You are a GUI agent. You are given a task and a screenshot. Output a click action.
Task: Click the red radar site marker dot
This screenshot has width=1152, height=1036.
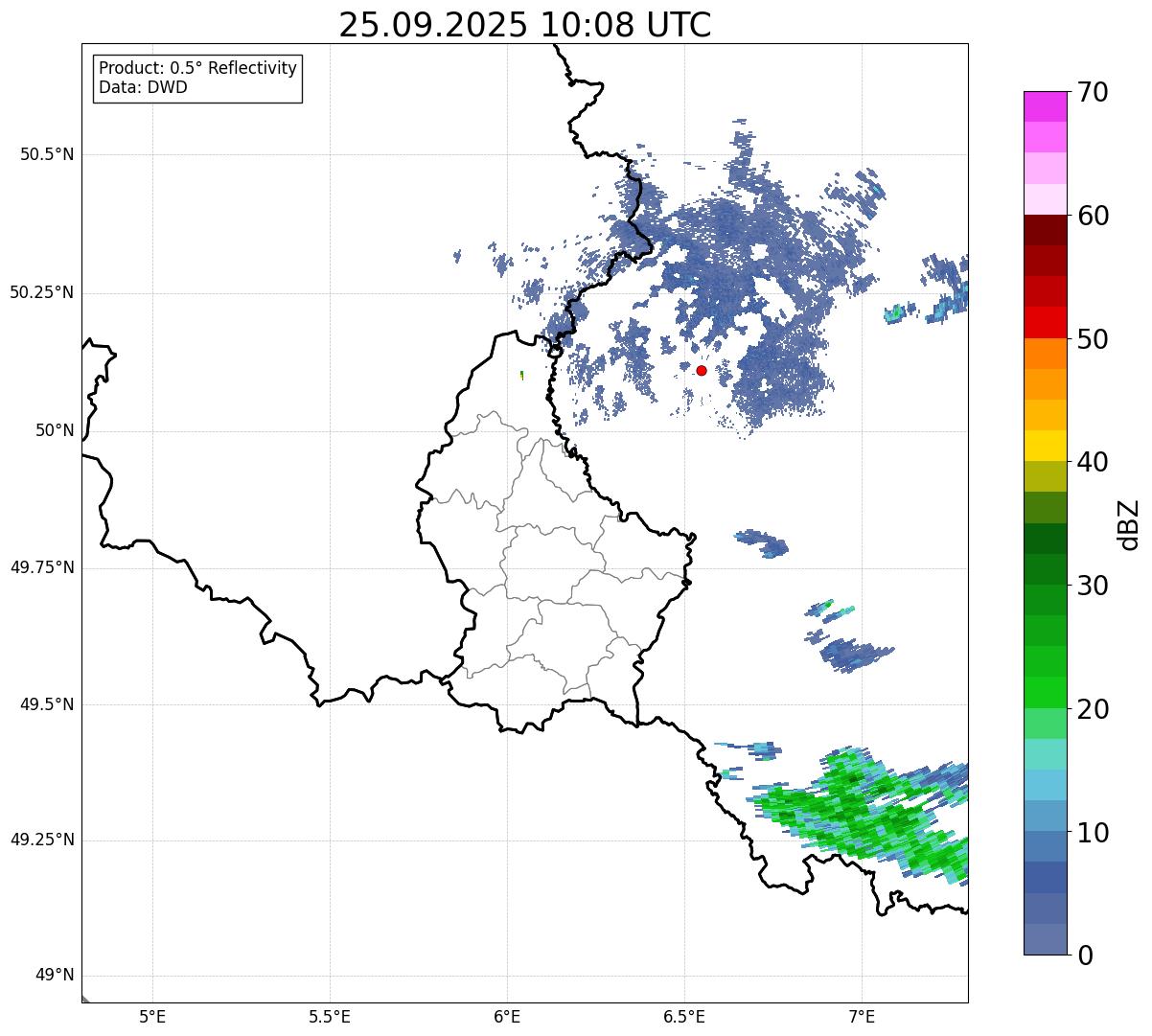(702, 371)
